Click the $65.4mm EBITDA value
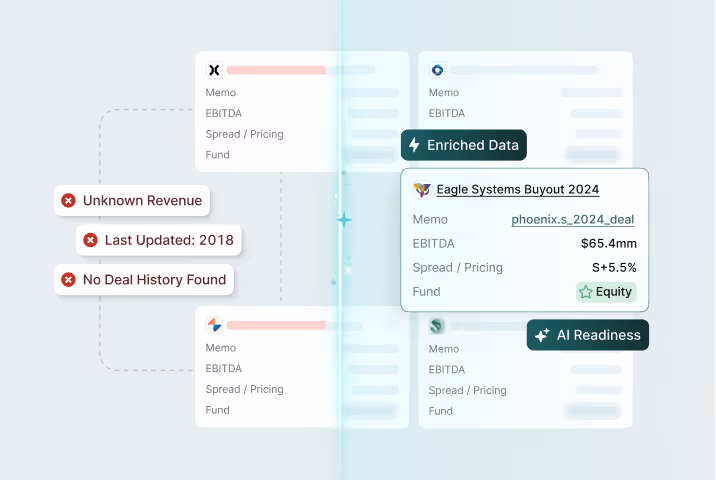This screenshot has width=716, height=480. pos(609,243)
